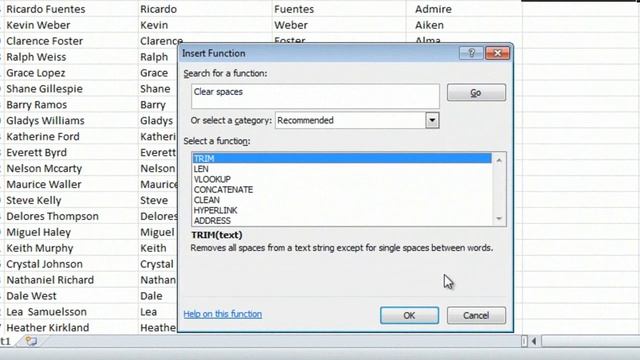Screen dimensions: 640x360
Task: Select cell 'Barry Ramos'
Action: pos(71,104)
